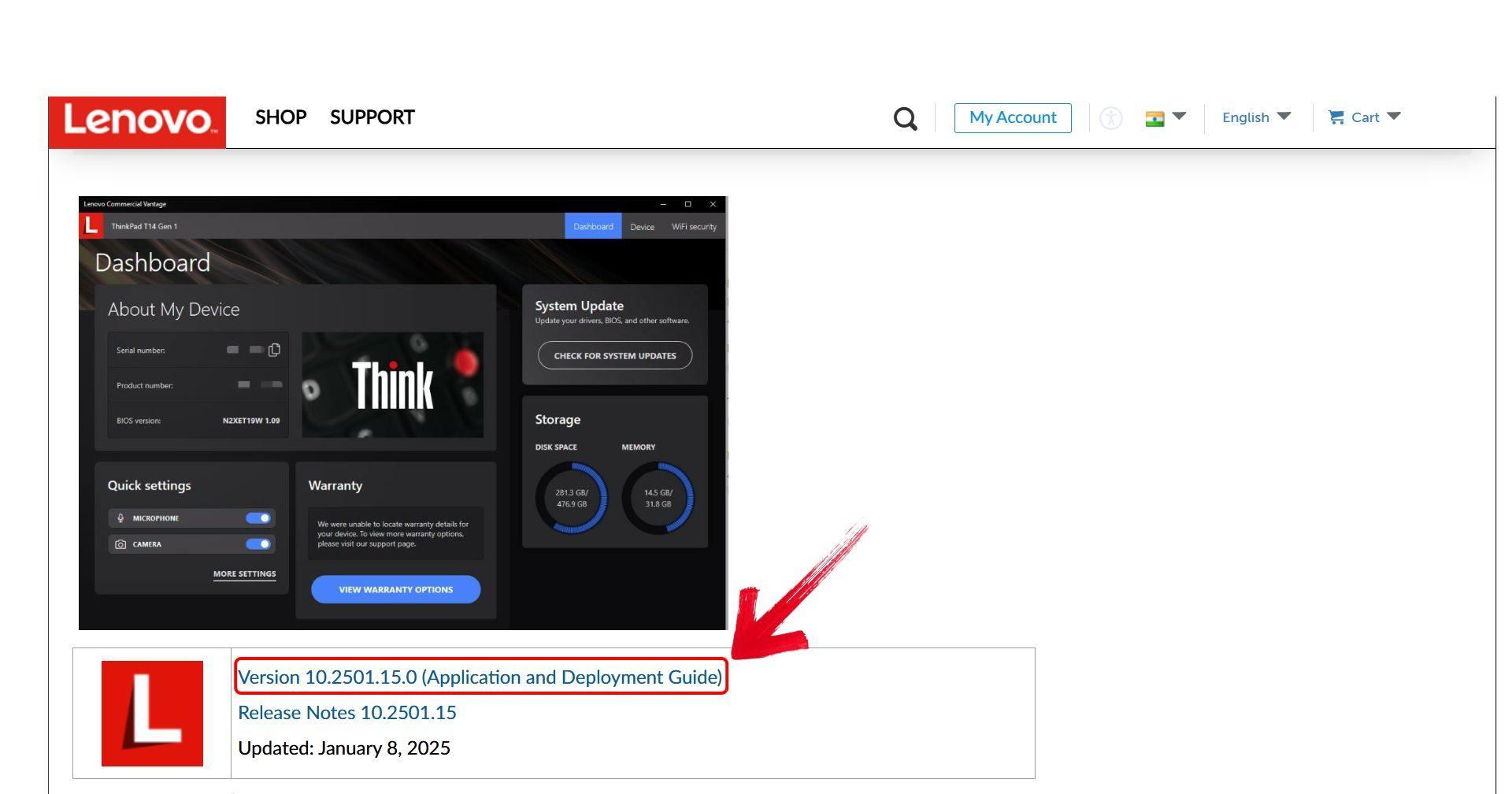1512x794 pixels.
Task: Open Release Notes 10.2501.15 link
Action: (347, 713)
